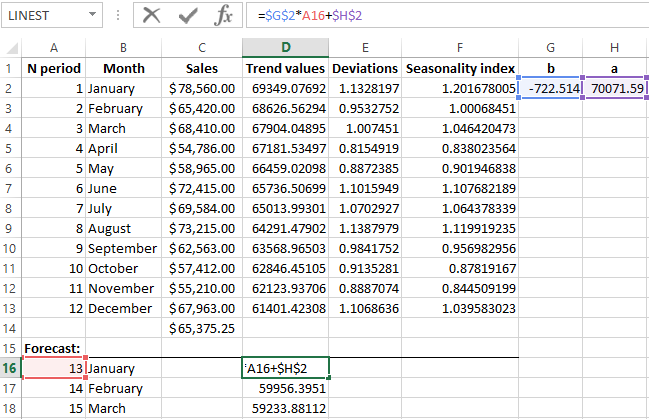Click trend value 69349.07692

[286, 88]
